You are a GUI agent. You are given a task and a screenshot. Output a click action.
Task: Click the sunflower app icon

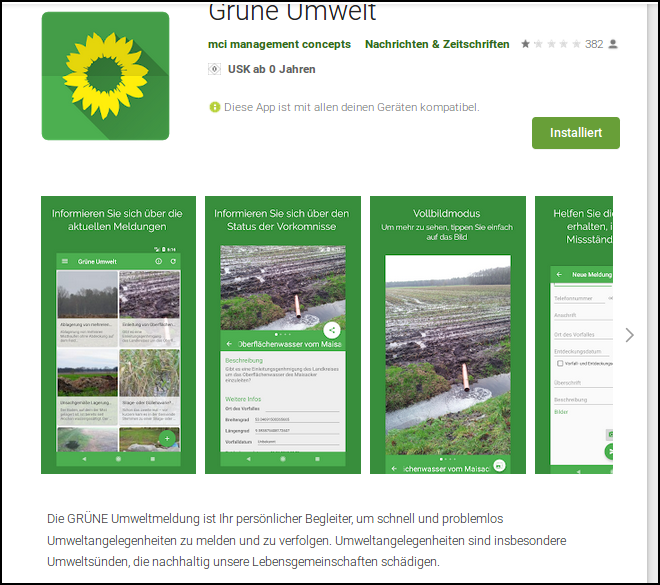pos(105,76)
